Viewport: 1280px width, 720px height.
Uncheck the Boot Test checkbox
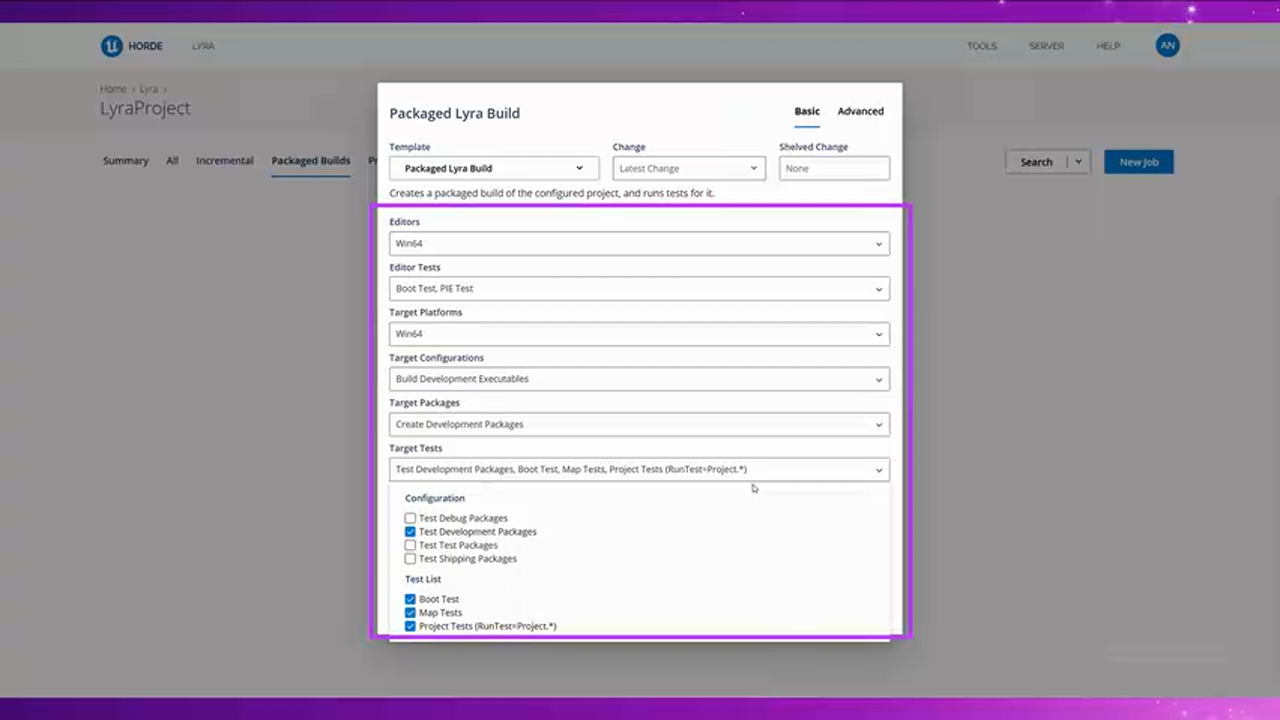(x=410, y=599)
